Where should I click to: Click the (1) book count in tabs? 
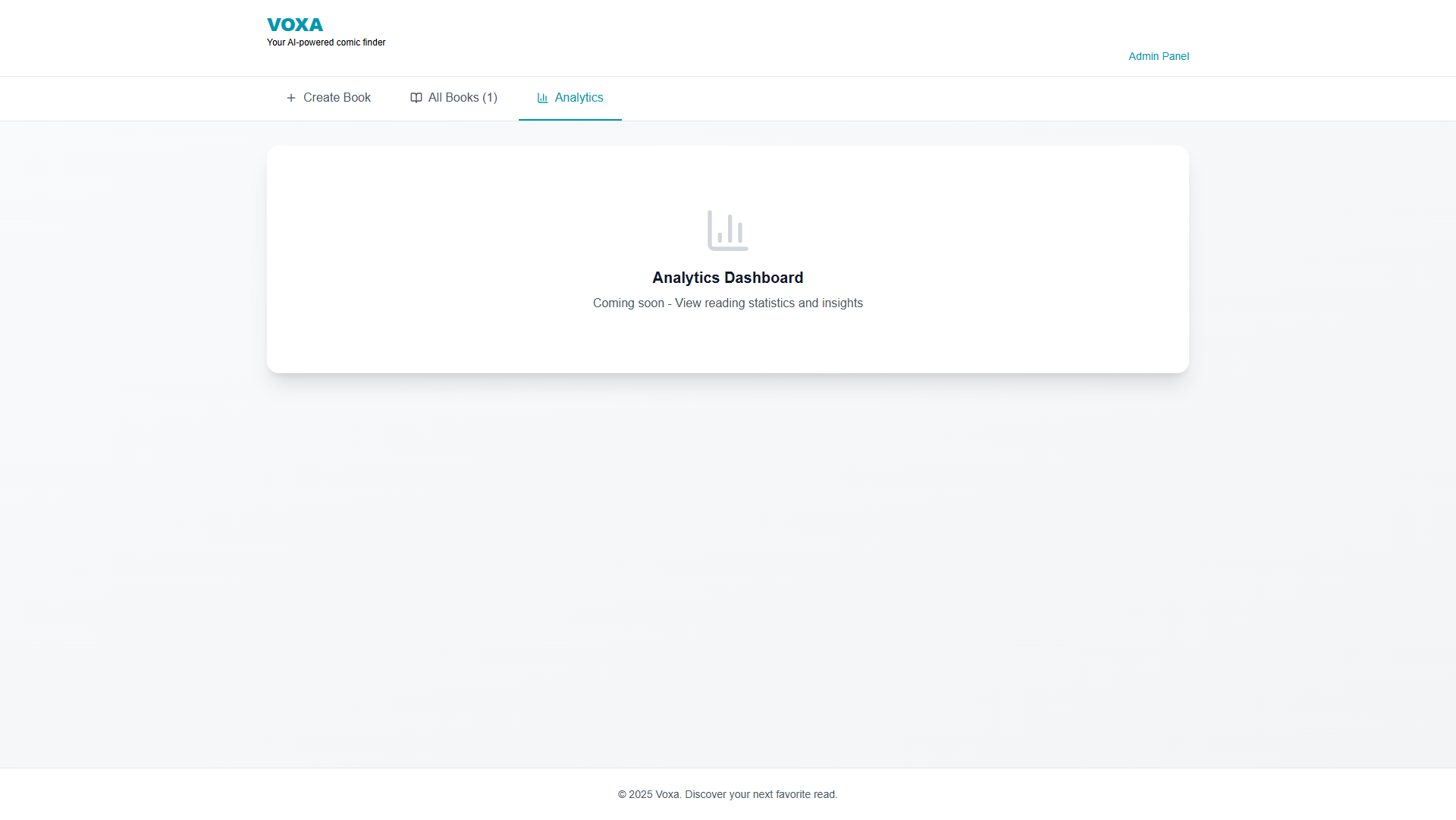point(490,98)
